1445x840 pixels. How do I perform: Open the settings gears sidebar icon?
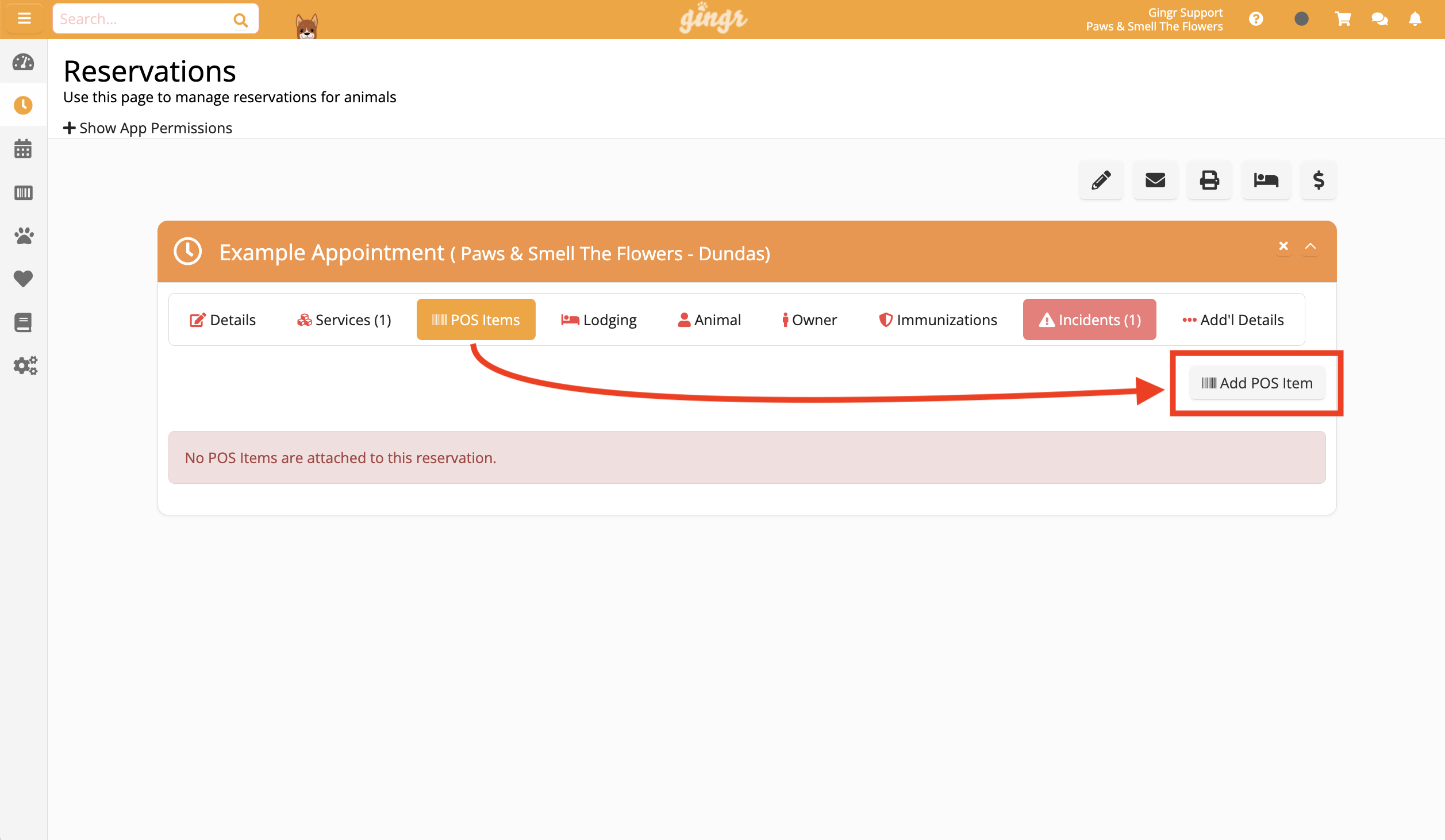(25, 365)
